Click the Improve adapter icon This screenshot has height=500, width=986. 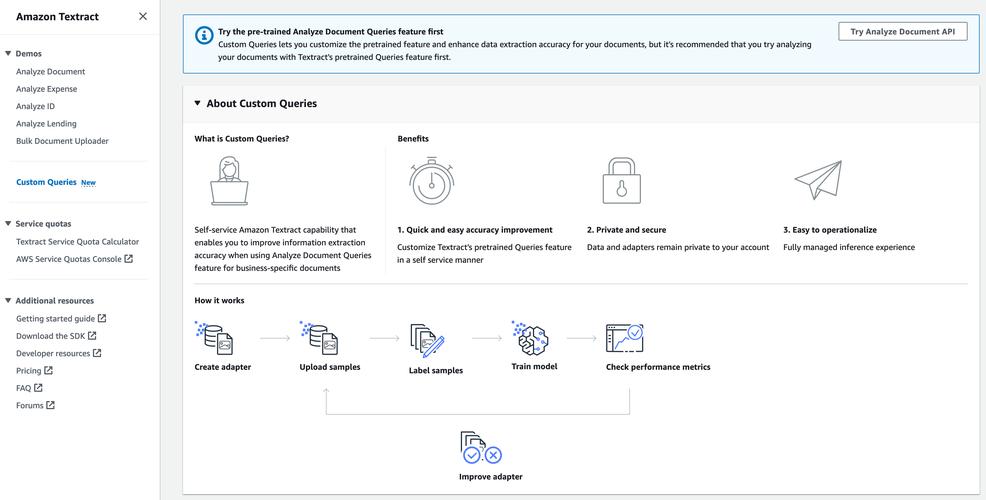click(x=480, y=448)
